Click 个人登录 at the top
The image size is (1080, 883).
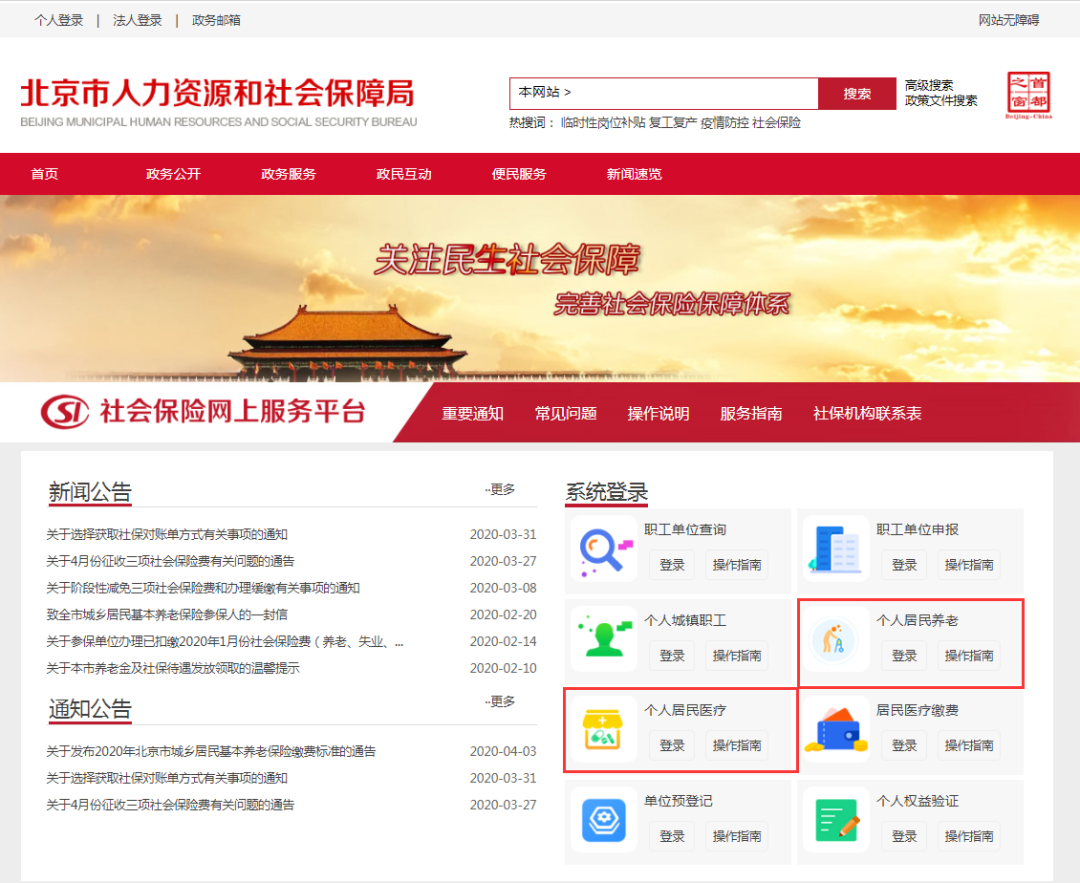click(59, 21)
